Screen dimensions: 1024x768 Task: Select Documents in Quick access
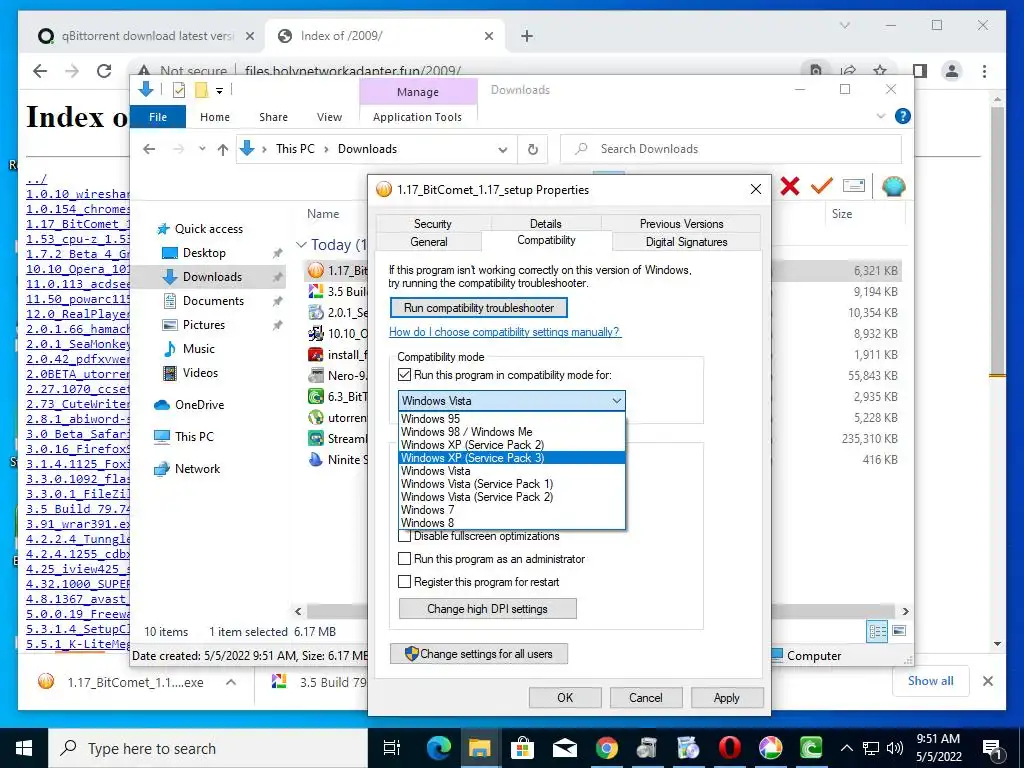click(x=213, y=300)
